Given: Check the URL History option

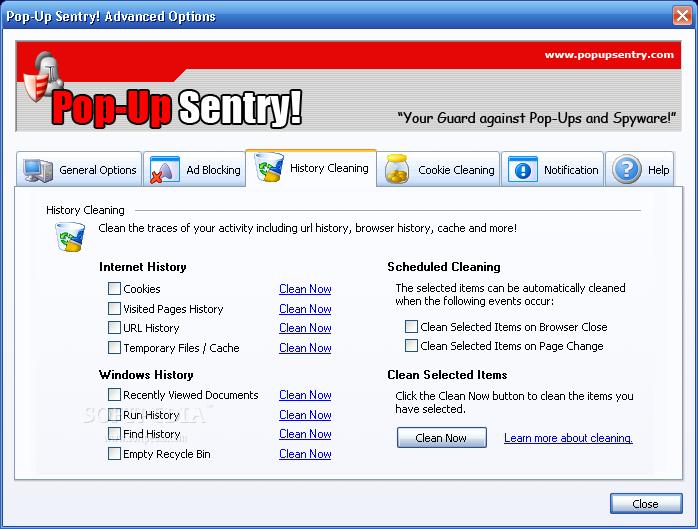Looking at the screenshot, I should (114, 328).
